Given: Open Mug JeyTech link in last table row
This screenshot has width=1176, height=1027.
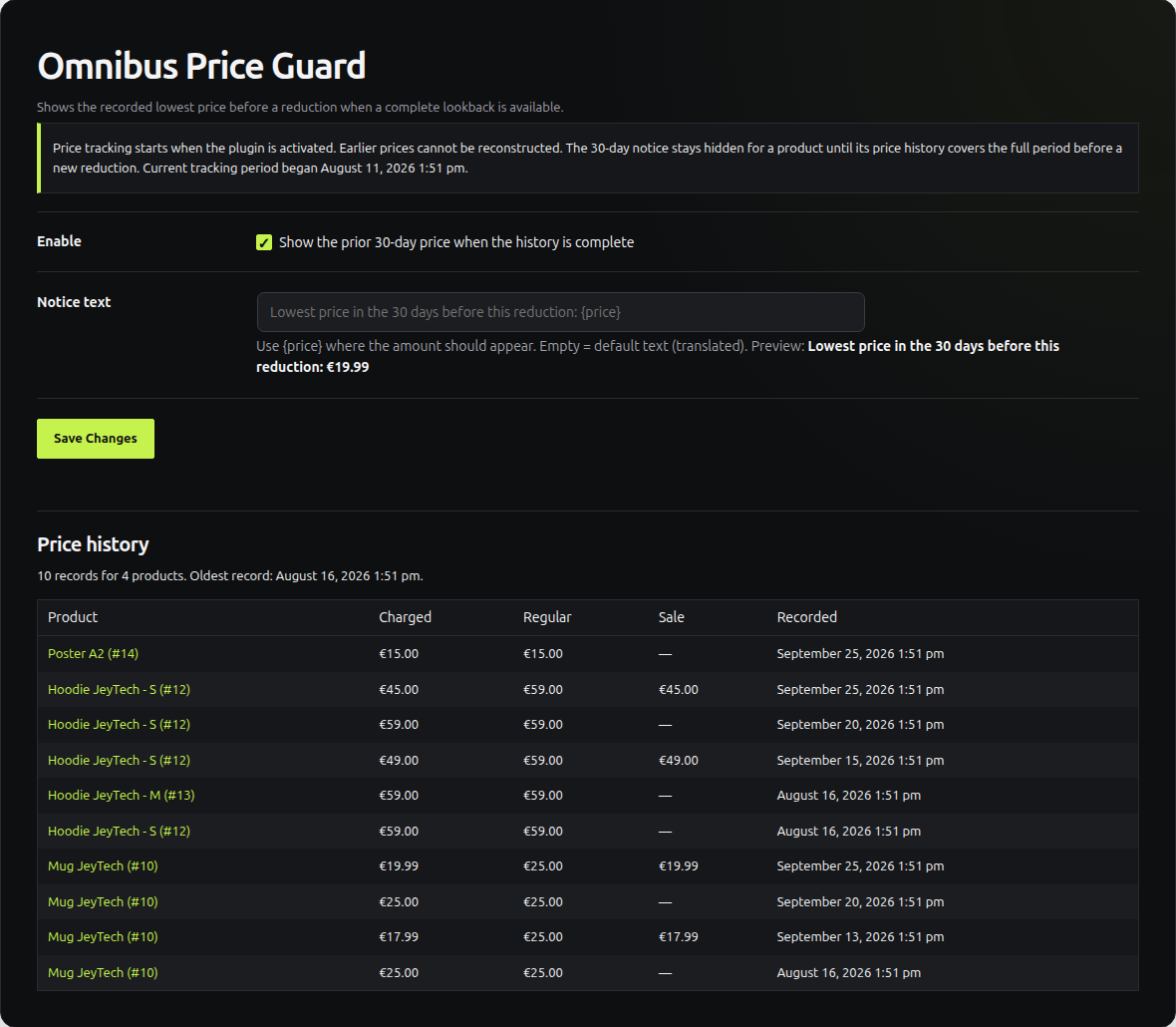Looking at the screenshot, I should (103, 972).
